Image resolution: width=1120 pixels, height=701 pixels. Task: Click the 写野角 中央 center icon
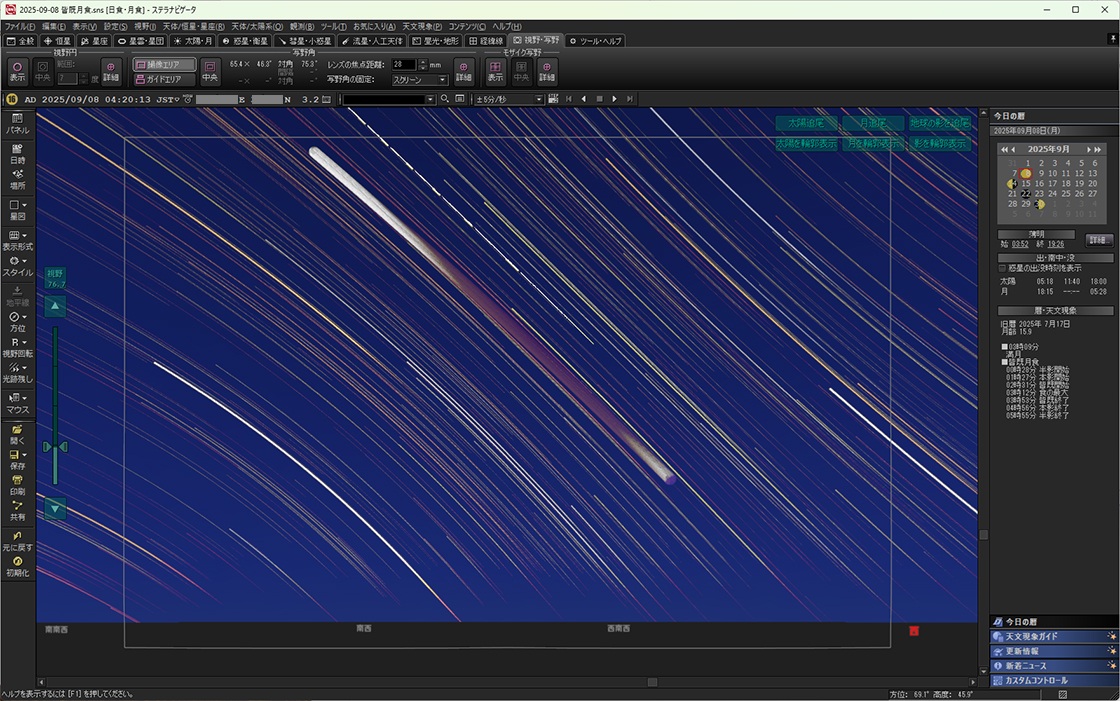[x=210, y=71]
